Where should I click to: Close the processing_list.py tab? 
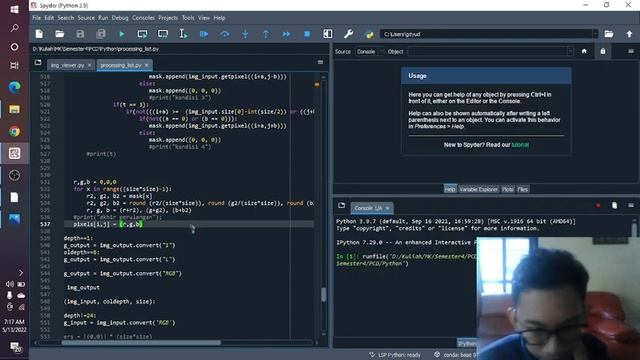(147, 65)
